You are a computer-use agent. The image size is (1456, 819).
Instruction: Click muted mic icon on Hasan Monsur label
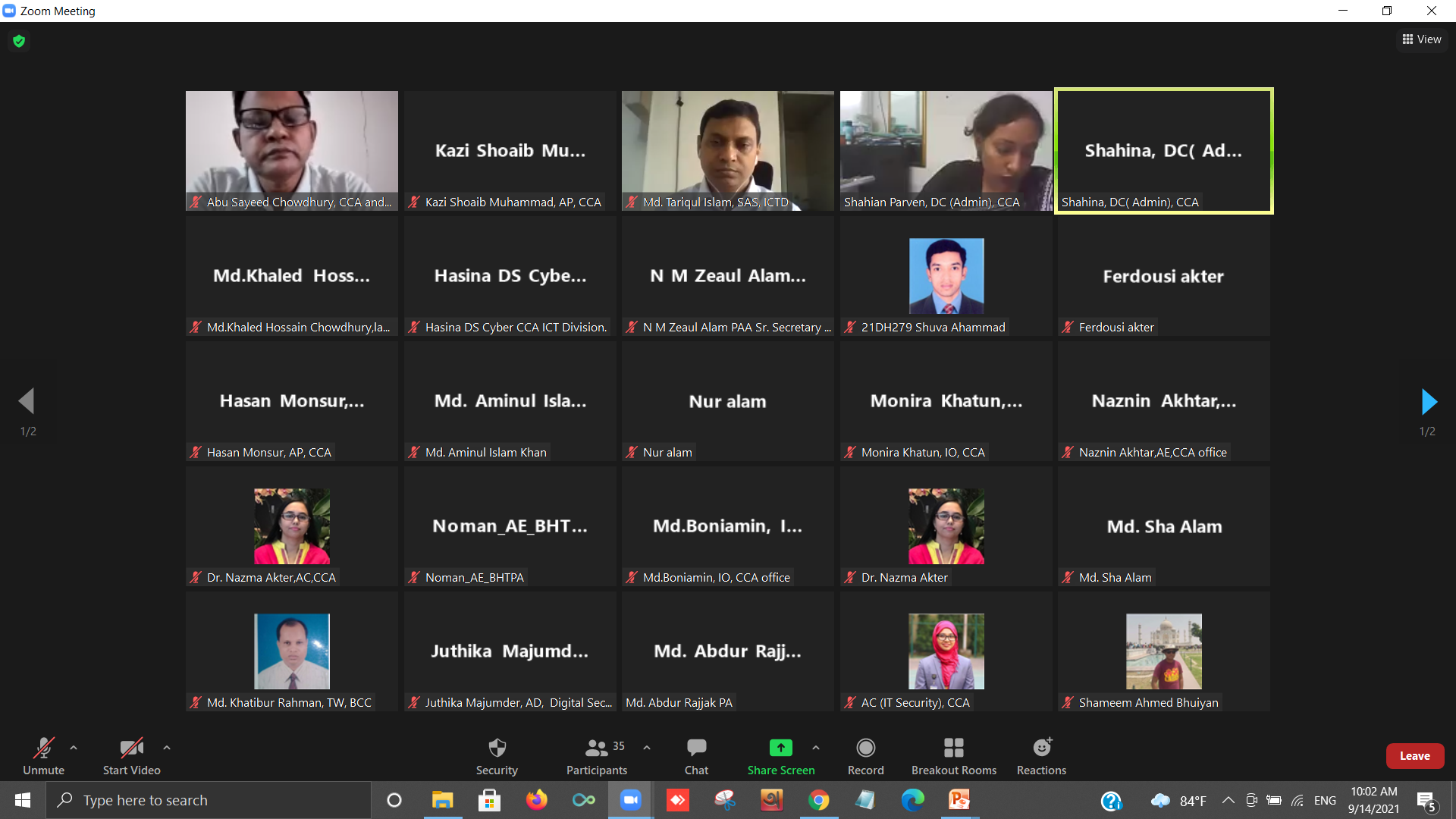pos(196,452)
